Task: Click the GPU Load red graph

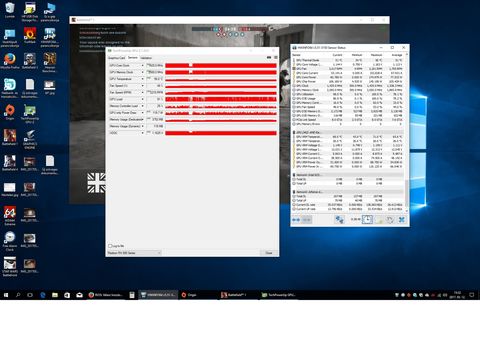Action: 221,99
